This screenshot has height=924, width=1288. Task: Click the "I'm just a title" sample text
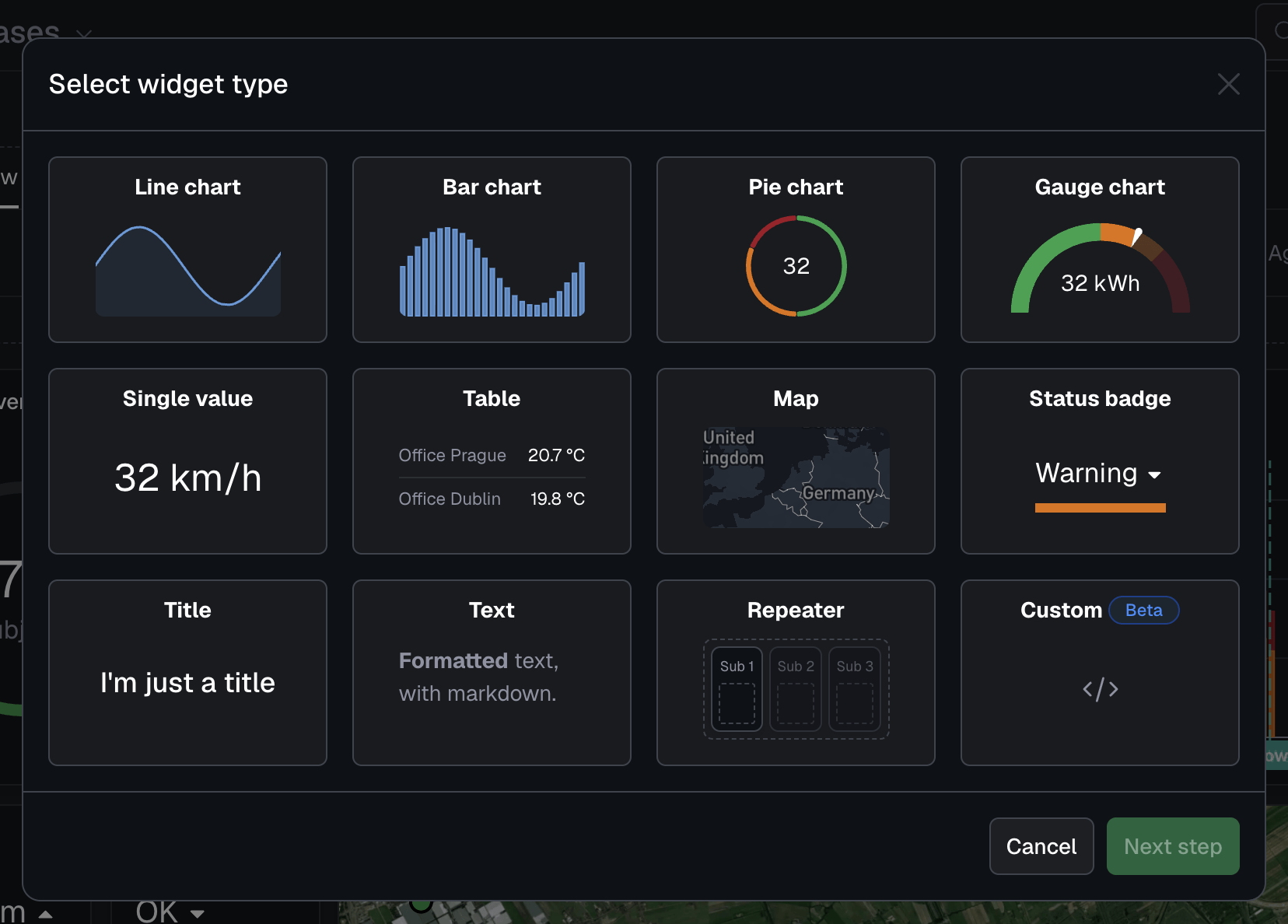click(x=187, y=683)
